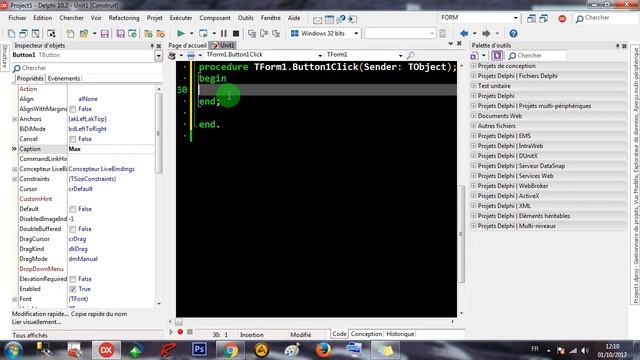This screenshot has height=360, width=640.
Task: Toggle the Default property checkbox
Action: coord(73,209)
